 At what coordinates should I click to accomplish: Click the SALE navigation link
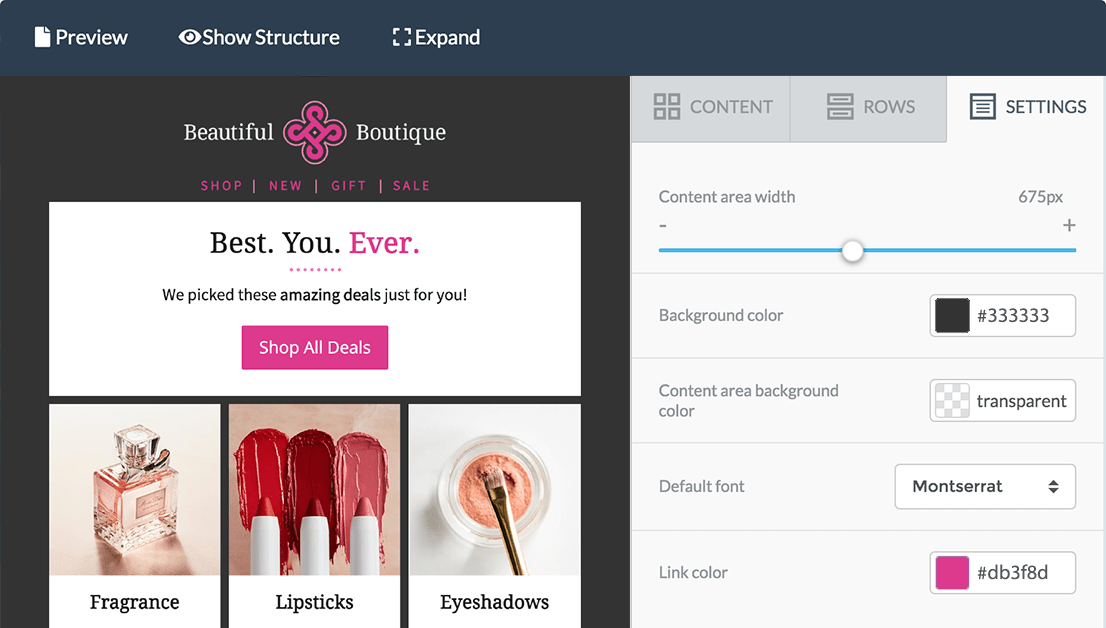tap(411, 186)
